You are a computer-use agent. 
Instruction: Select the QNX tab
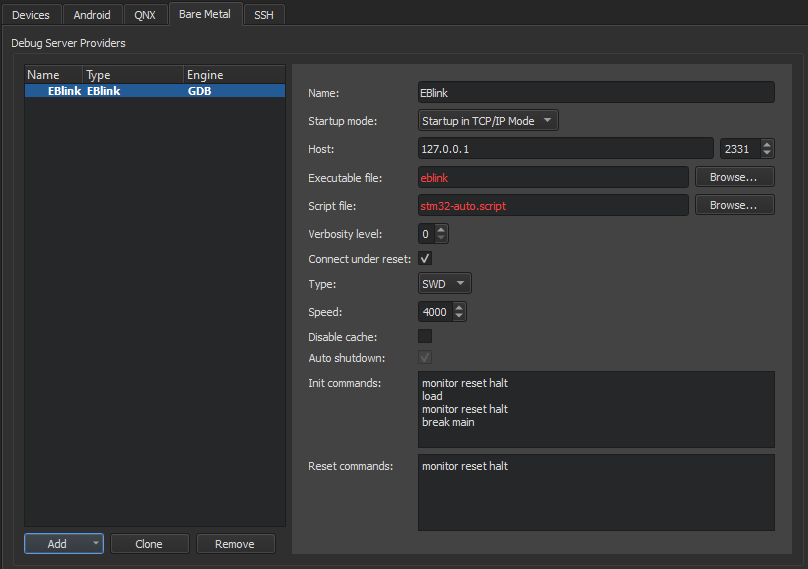coord(145,15)
